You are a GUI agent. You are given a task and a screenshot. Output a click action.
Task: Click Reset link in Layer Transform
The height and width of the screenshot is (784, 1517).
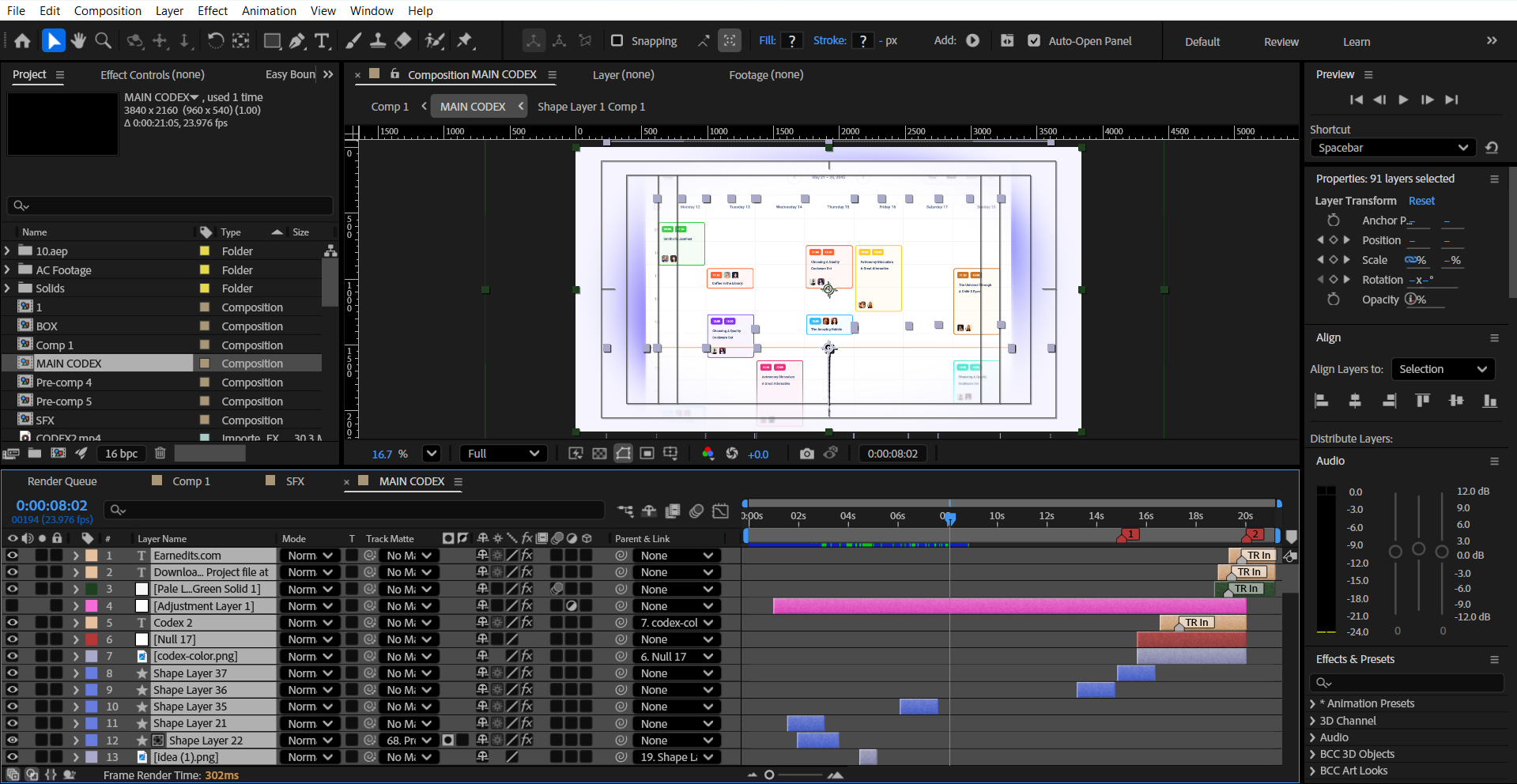(x=1421, y=201)
